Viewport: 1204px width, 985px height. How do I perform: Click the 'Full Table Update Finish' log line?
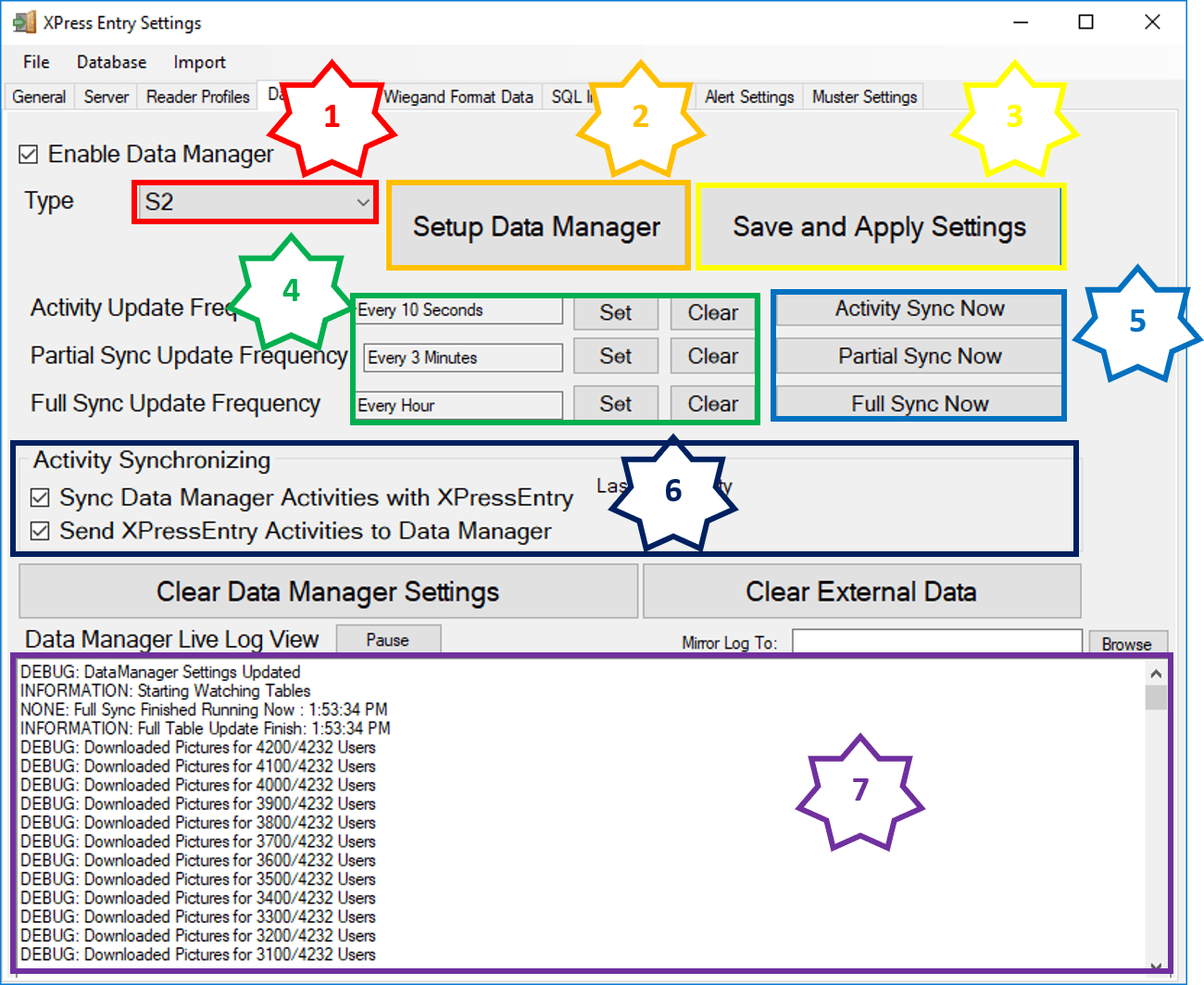click(206, 728)
